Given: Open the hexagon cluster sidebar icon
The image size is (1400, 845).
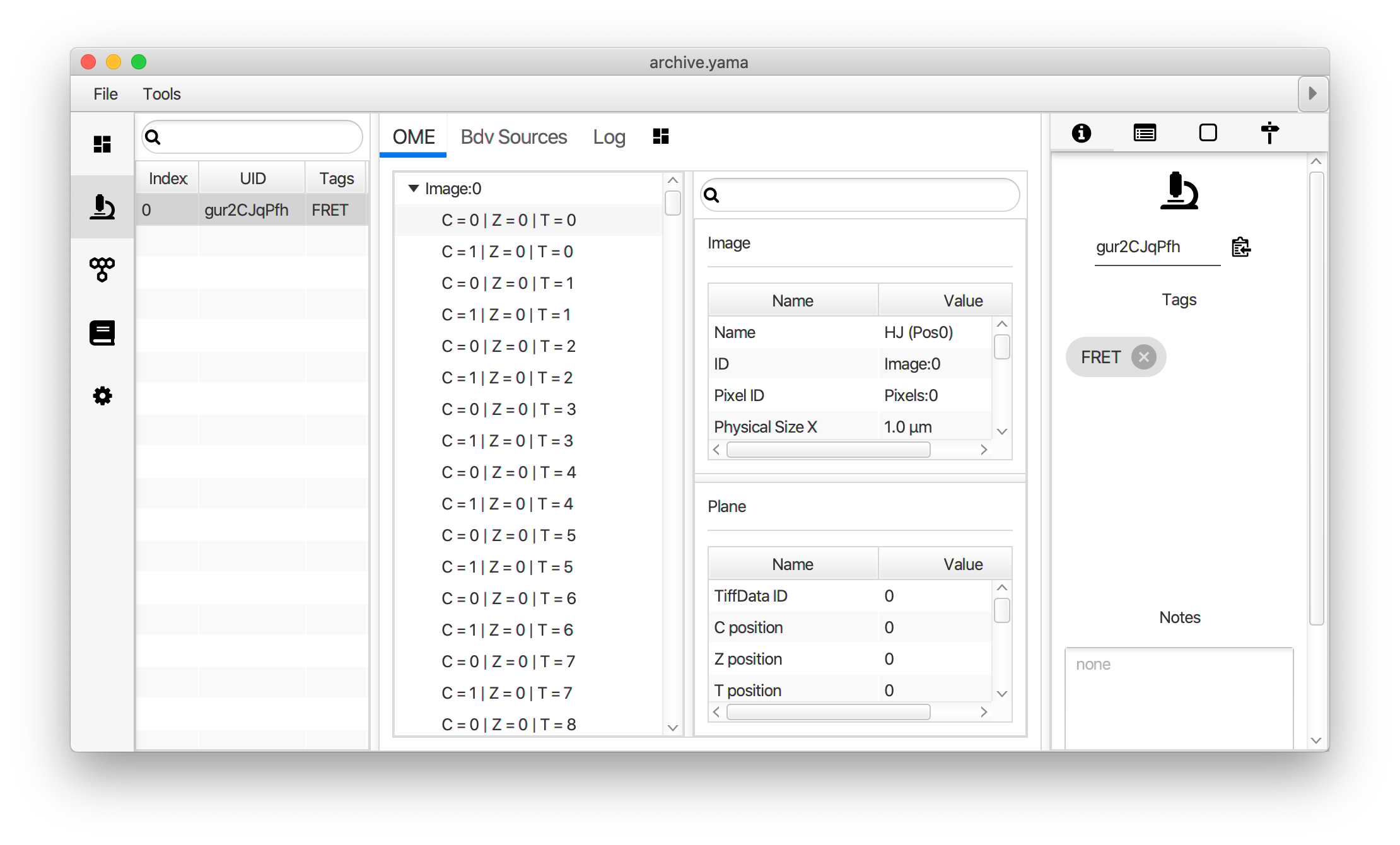Looking at the screenshot, I should coord(102,270).
